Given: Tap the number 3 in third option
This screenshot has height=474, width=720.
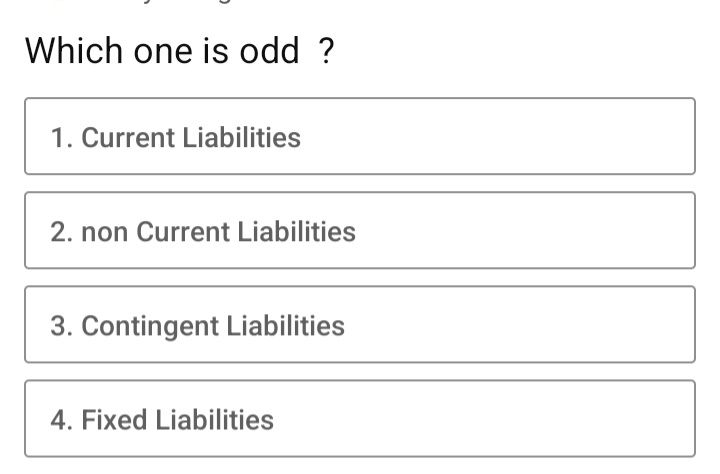Looking at the screenshot, I should coord(59,326).
